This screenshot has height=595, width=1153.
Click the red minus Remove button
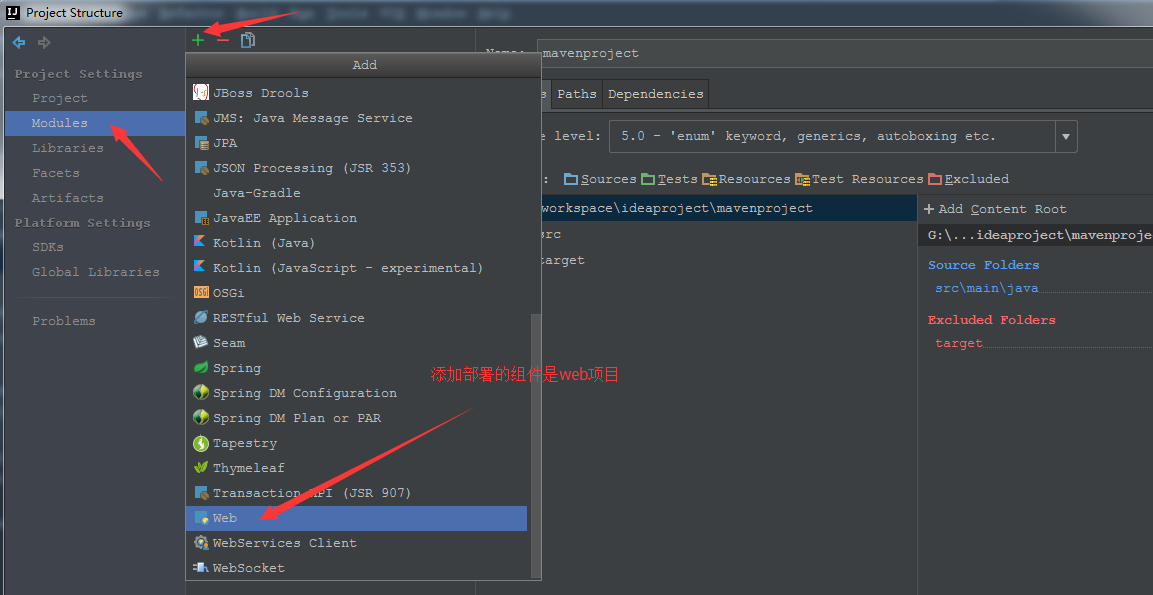(x=223, y=40)
